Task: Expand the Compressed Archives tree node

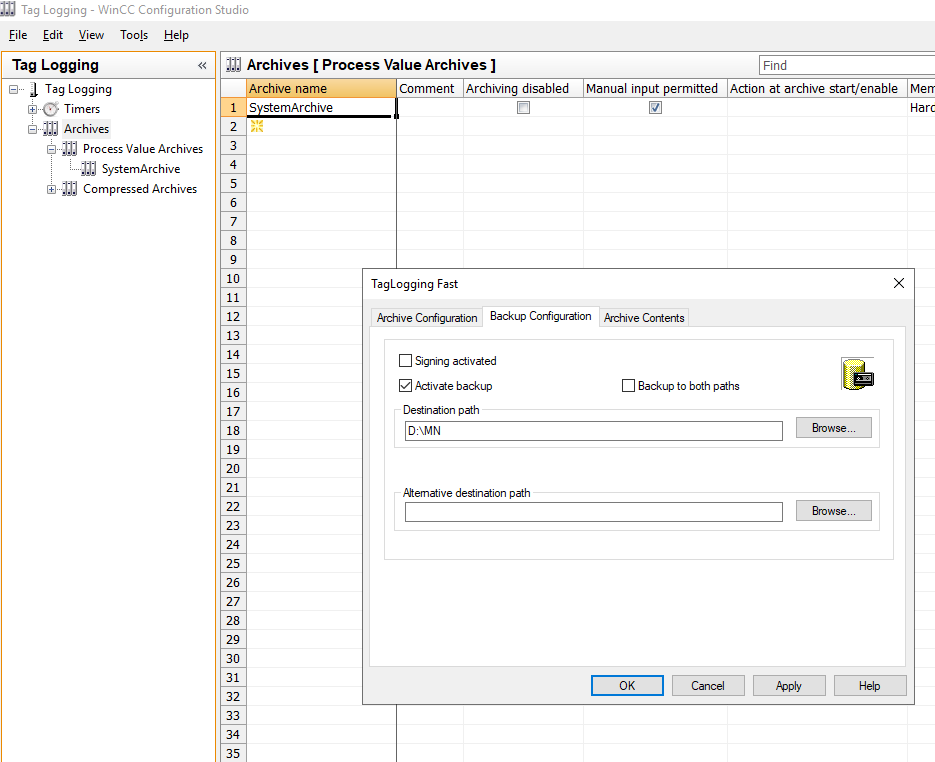Action: point(51,189)
